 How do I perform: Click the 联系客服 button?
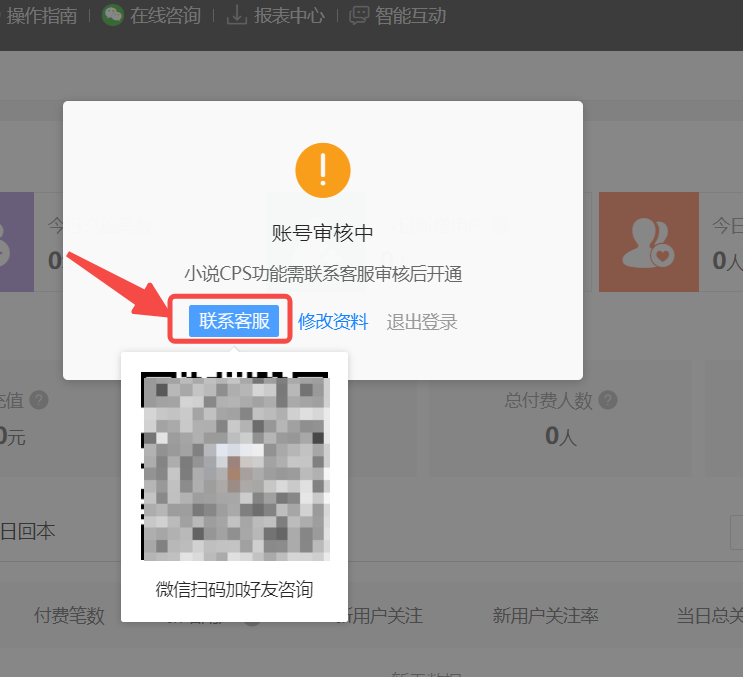tap(234, 321)
